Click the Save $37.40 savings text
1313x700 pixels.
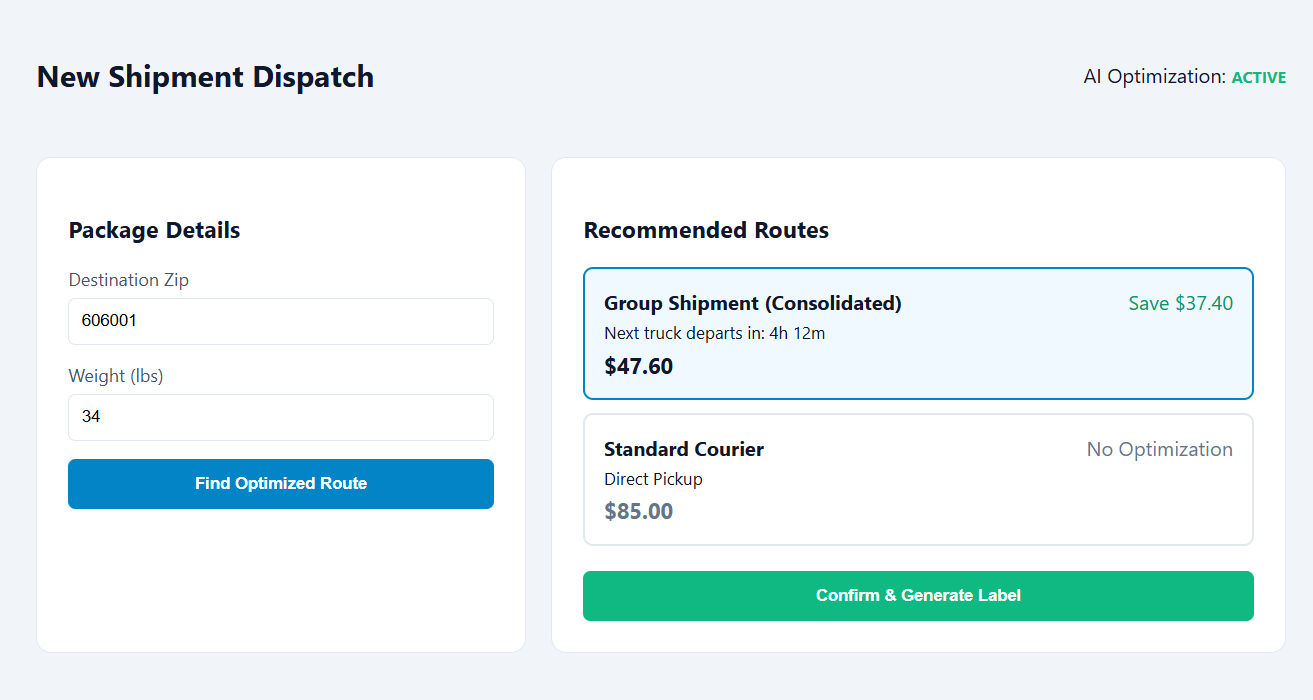(1181, 303)
